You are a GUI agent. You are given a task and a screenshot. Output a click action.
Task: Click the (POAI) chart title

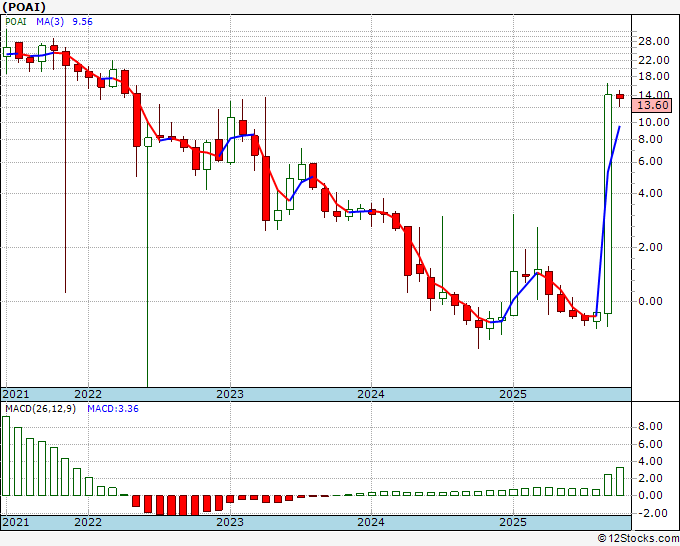[x=24, y=7]
